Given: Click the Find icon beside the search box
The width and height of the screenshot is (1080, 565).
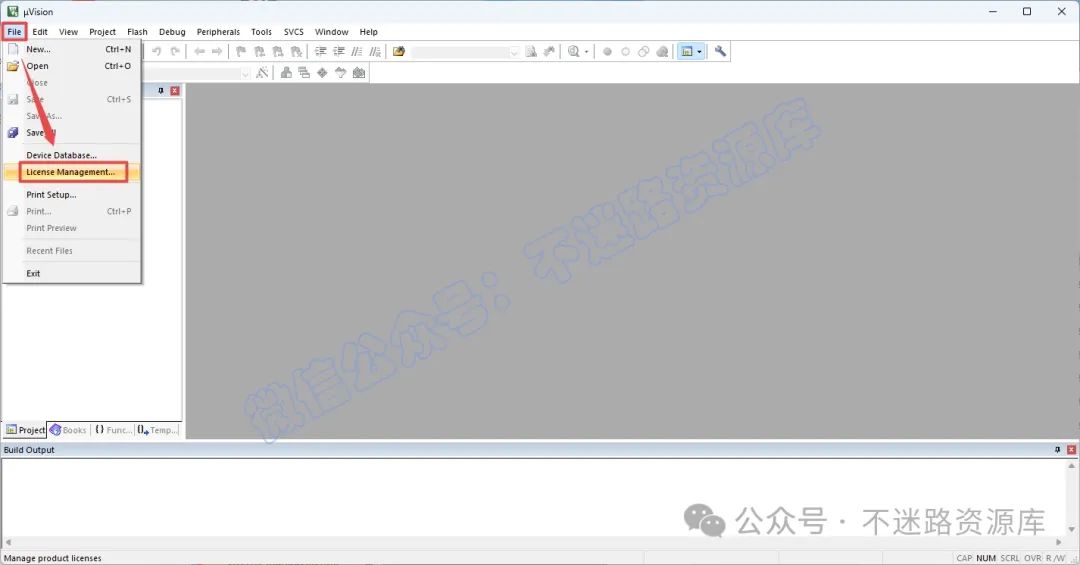Looking at the screenshot, I should [x=531, y=52].
